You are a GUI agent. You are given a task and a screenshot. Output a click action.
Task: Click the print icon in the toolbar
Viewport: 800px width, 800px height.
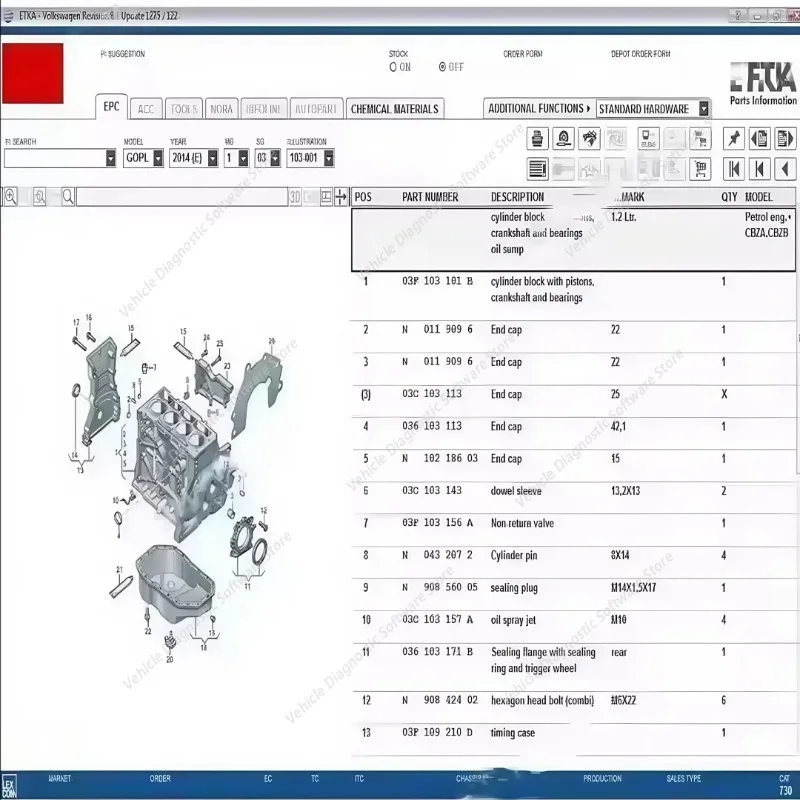(x=537, y=138)
